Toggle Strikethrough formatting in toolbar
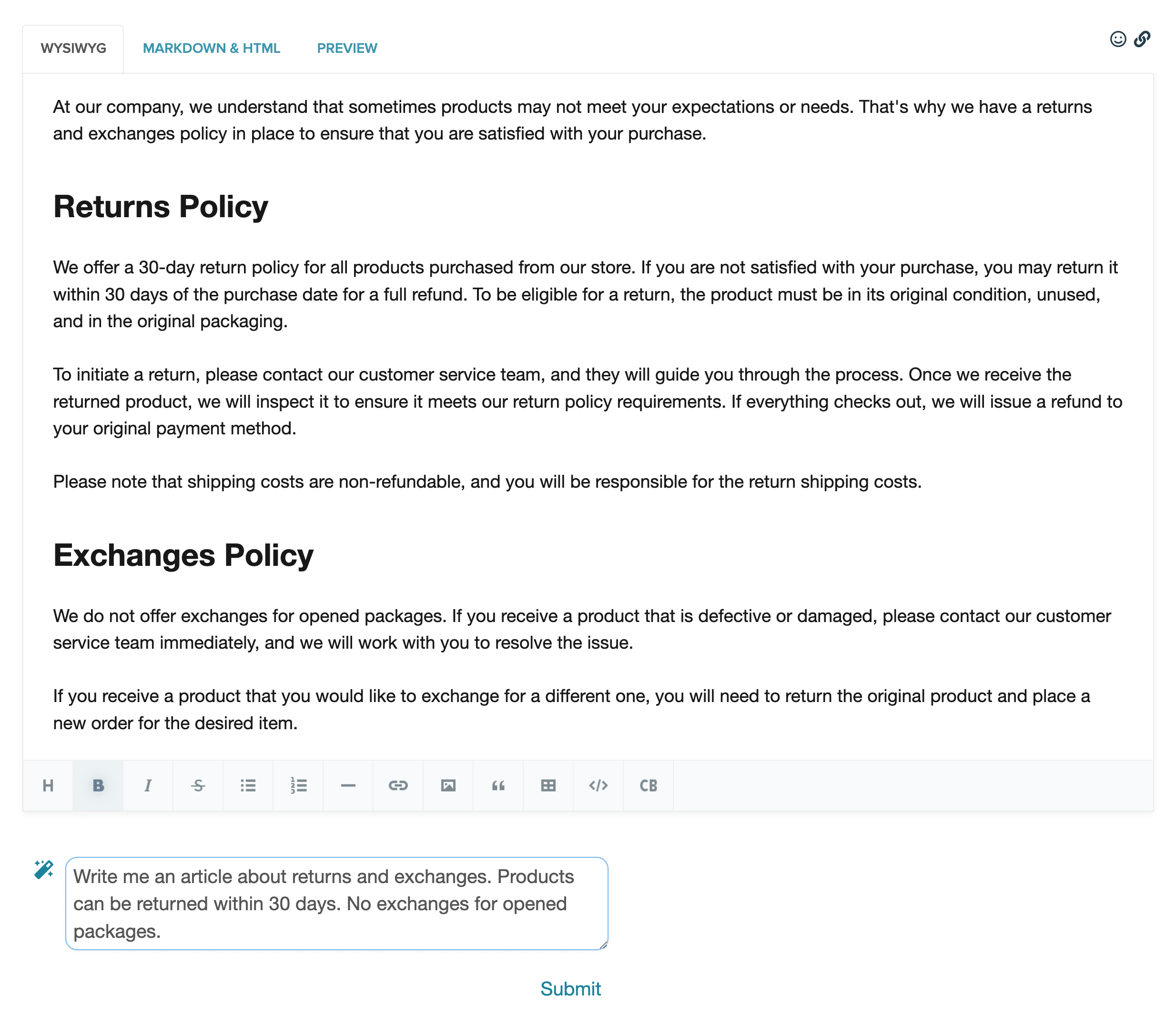The width and height of the screenshot is (1176, 1025). (198, 785)
